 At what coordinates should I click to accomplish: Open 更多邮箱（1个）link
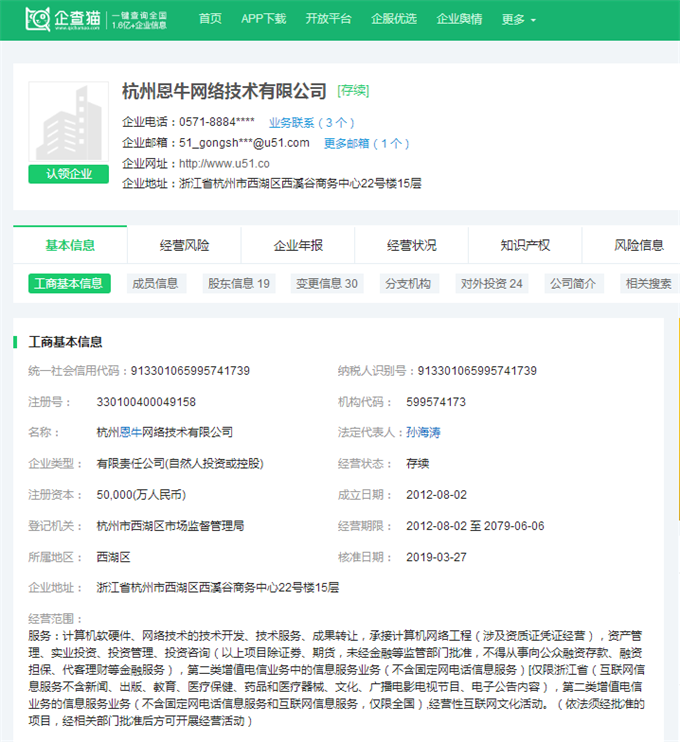pos(366,143)
